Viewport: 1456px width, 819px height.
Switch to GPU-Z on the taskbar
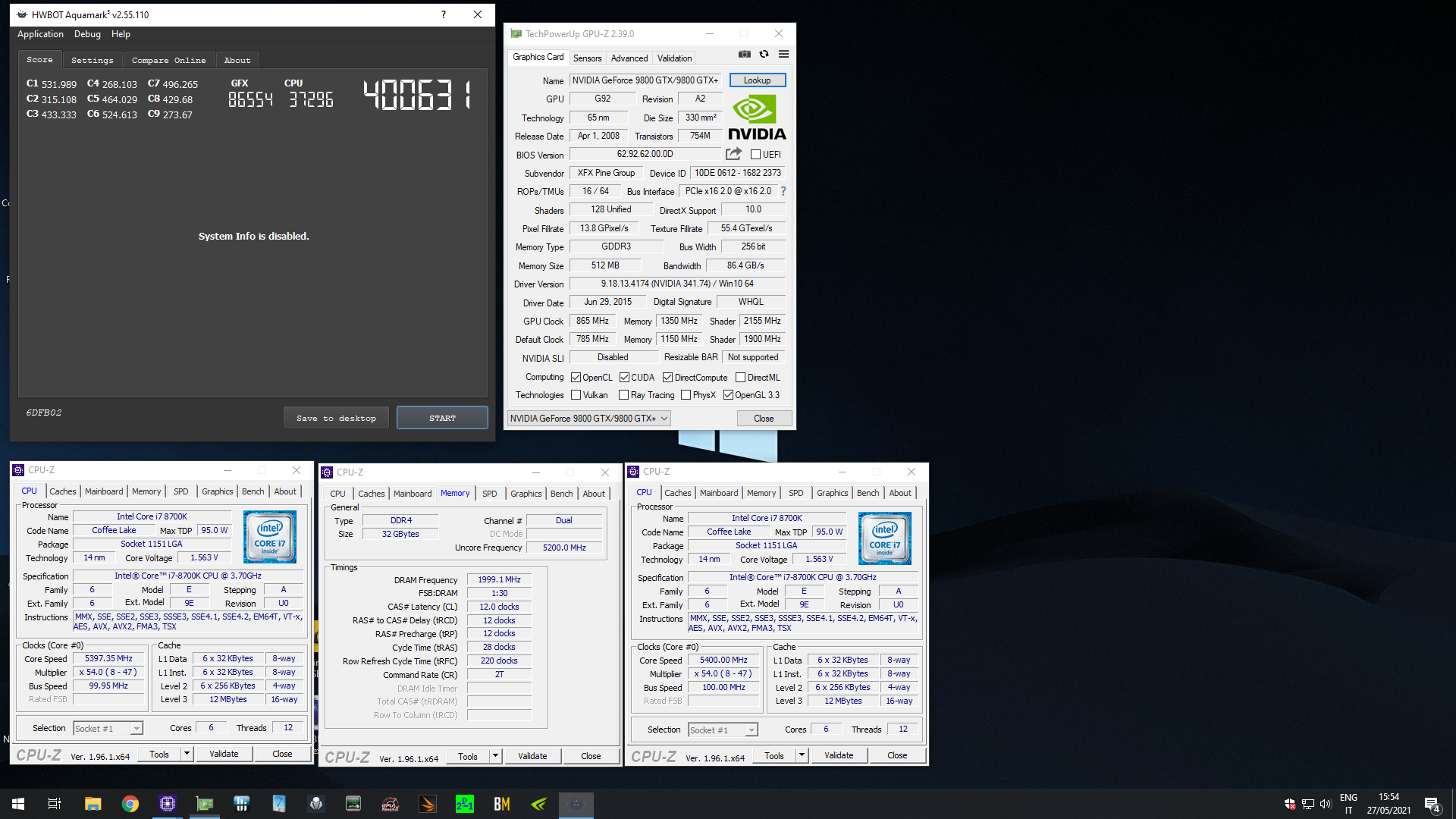coord(205,804)
